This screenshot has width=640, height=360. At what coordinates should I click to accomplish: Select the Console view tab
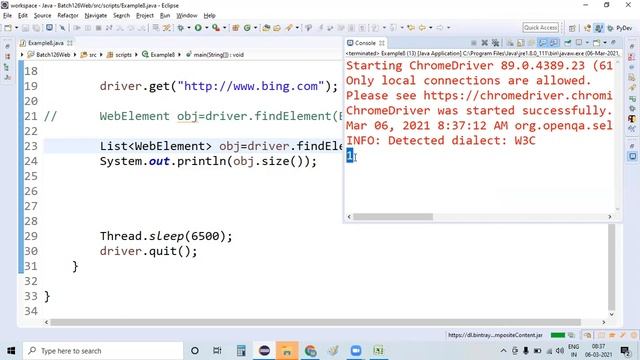pyautogui.click(x=365, y=43)
